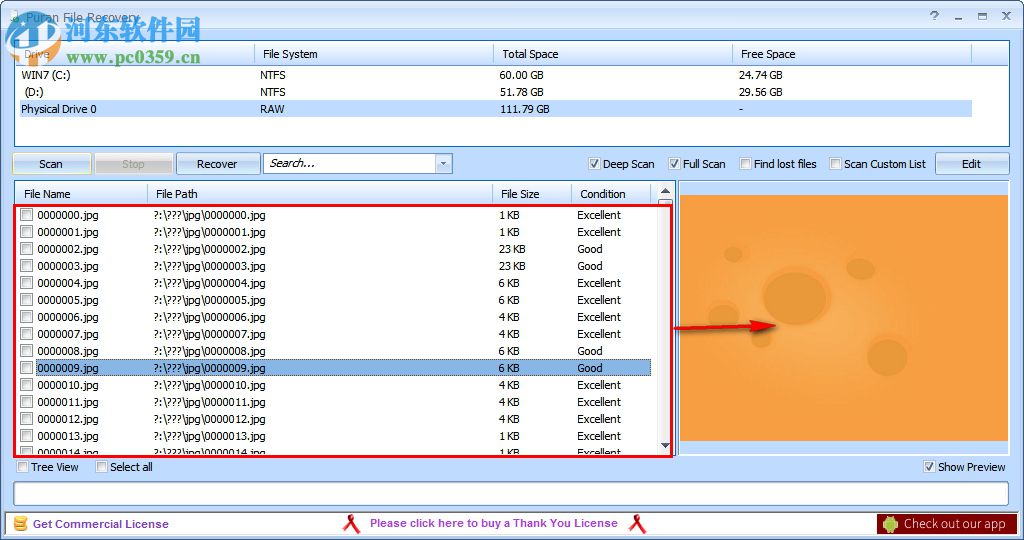The height and width of the screenshot is (540, 1024).
Task: Click into the Search input field
Action: (350, 164)
